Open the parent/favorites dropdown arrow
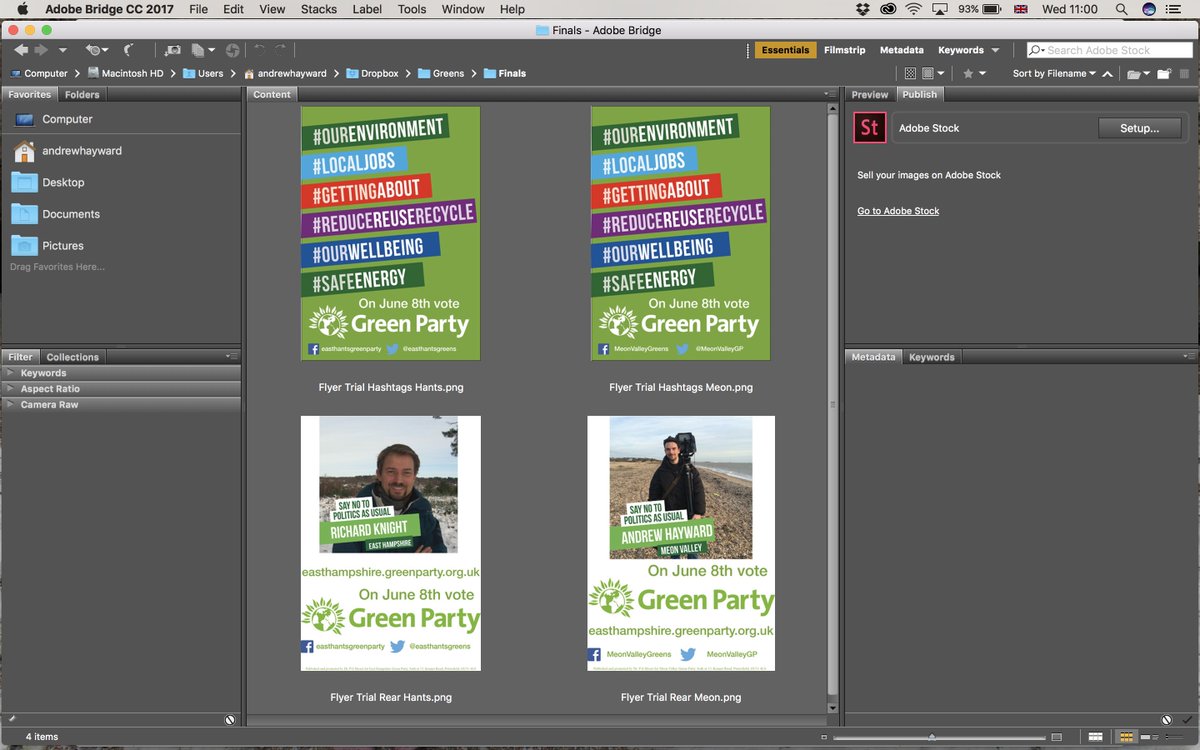1200x750 pixels. point(63,50)
